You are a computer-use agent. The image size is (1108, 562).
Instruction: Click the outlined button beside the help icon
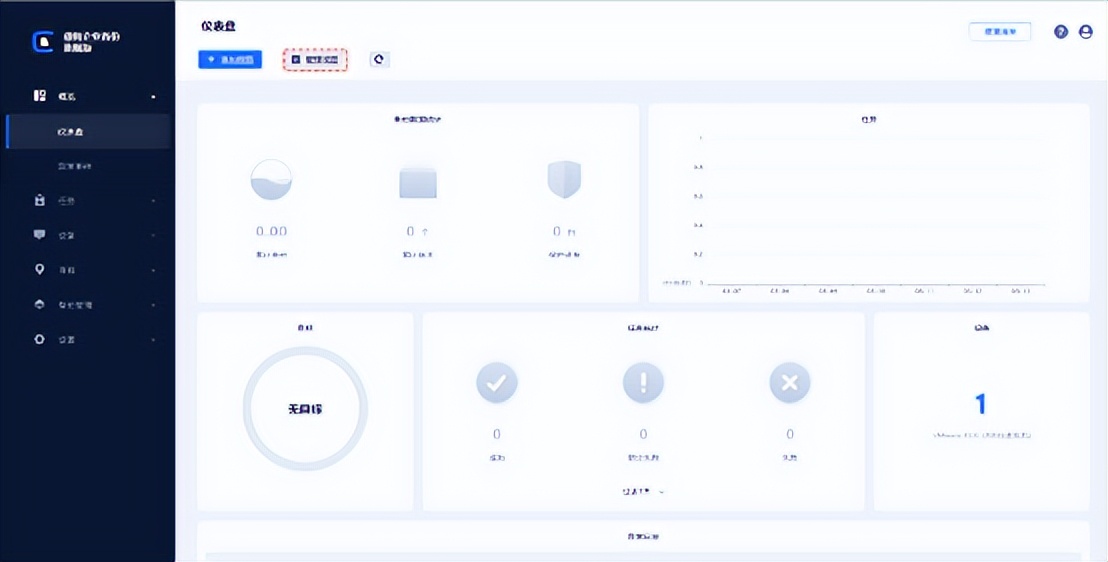click(x=999, y=32)
